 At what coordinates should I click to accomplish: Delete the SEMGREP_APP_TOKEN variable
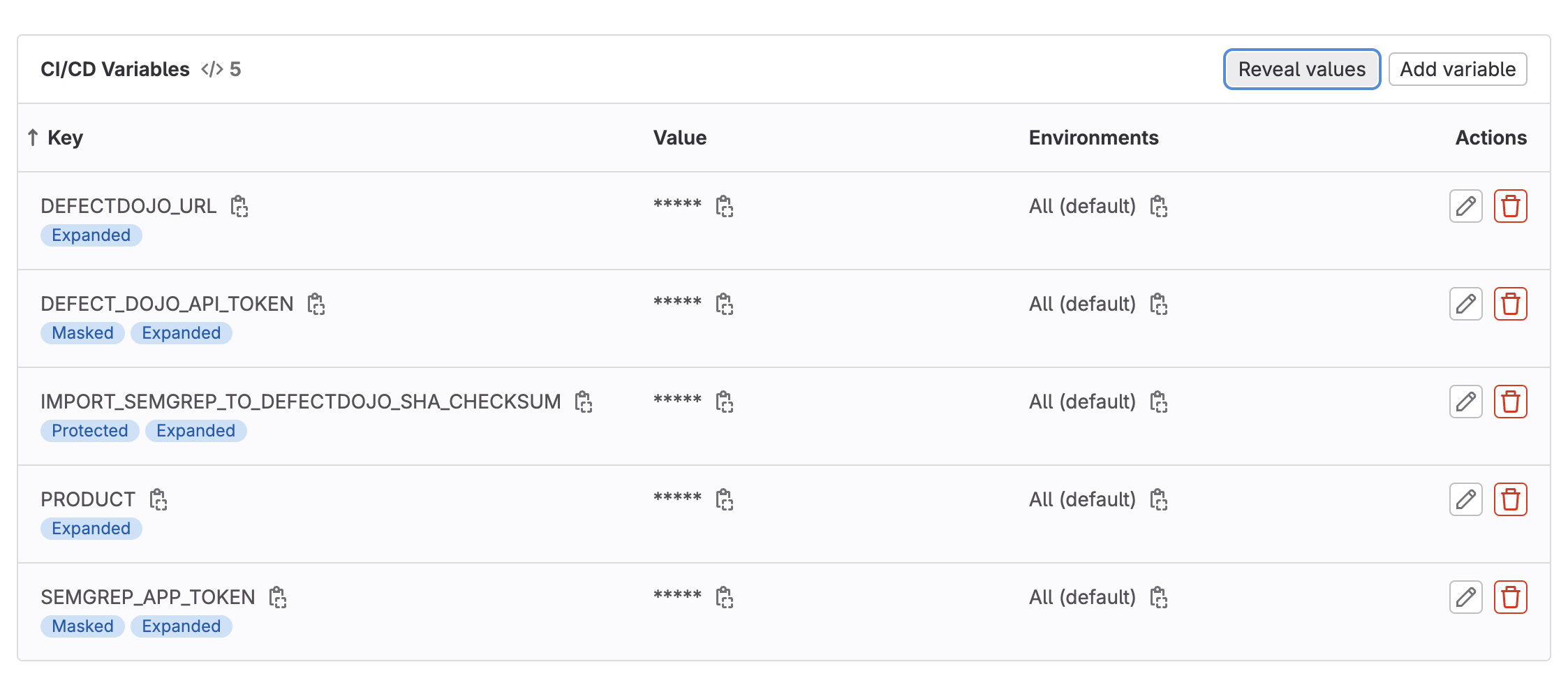(x=1510, y=597)
